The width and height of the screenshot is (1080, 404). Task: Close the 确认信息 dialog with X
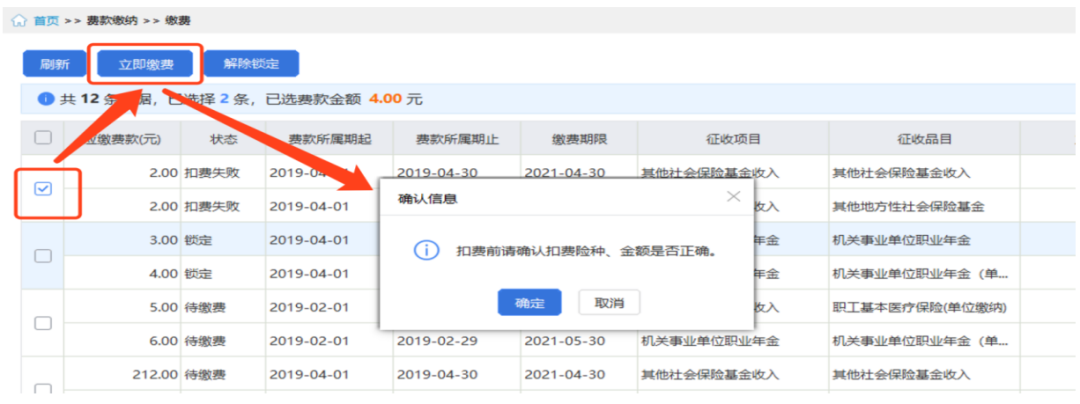pos(733,197)
